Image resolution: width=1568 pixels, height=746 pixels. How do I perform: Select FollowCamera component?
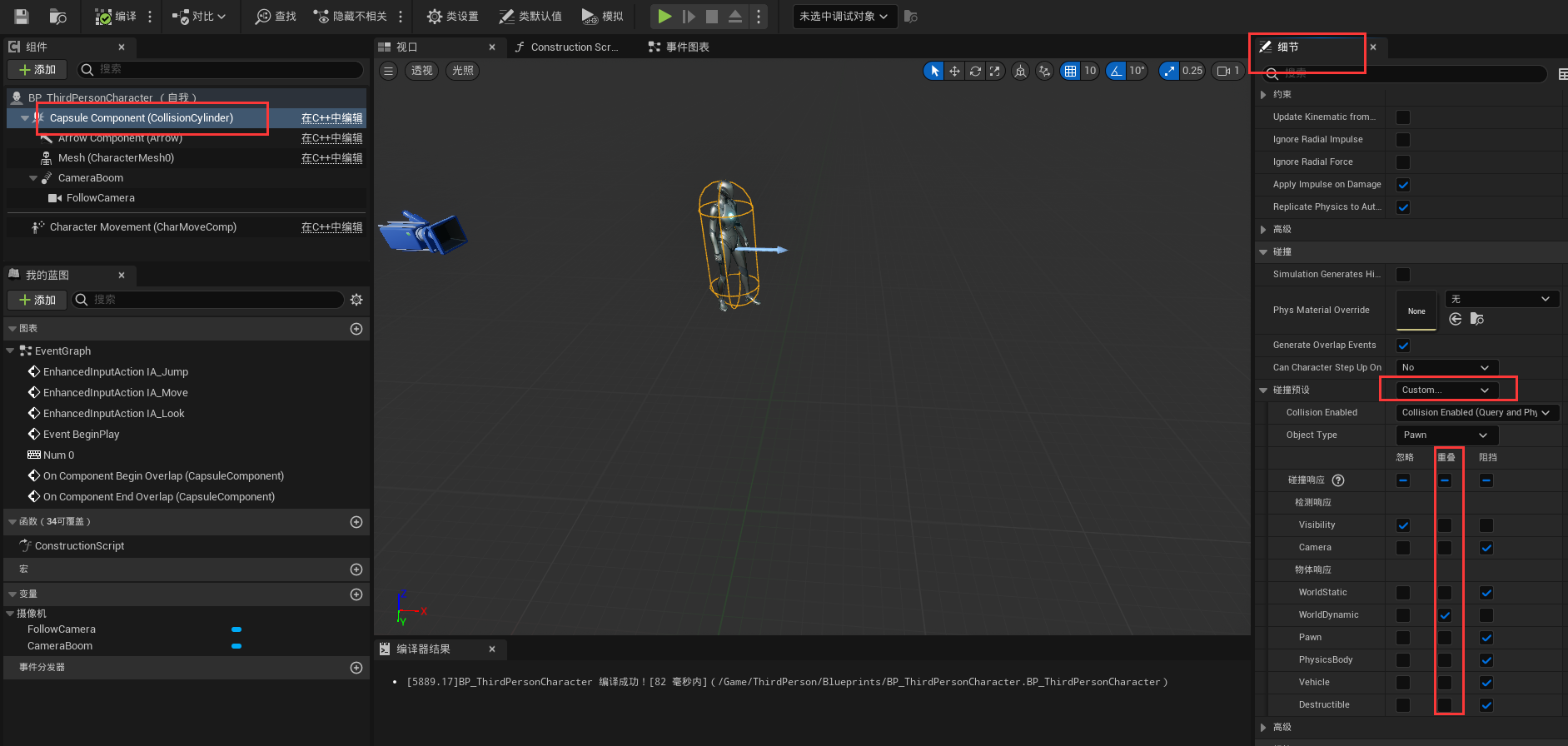pos(100,197)
